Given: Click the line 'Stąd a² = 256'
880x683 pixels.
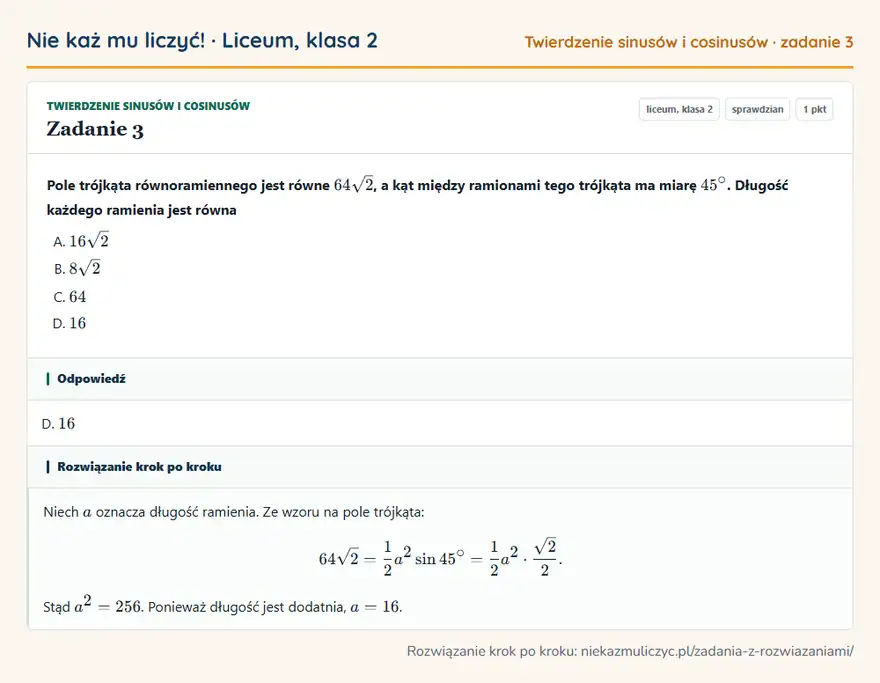Looking at the screenshot, I should 94,605.
